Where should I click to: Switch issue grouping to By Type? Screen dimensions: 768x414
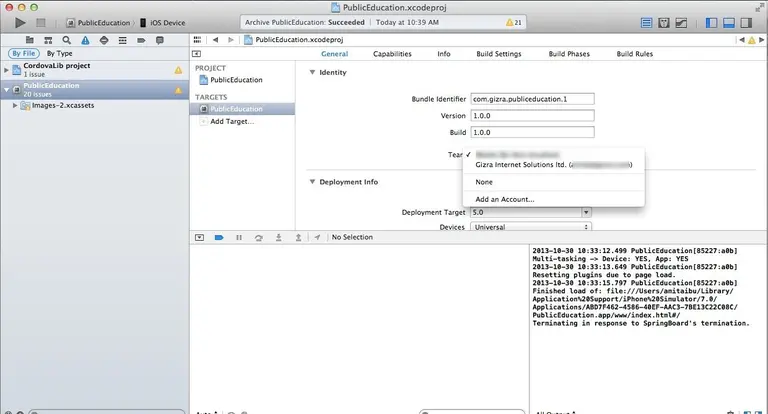[x=59, y=53]
